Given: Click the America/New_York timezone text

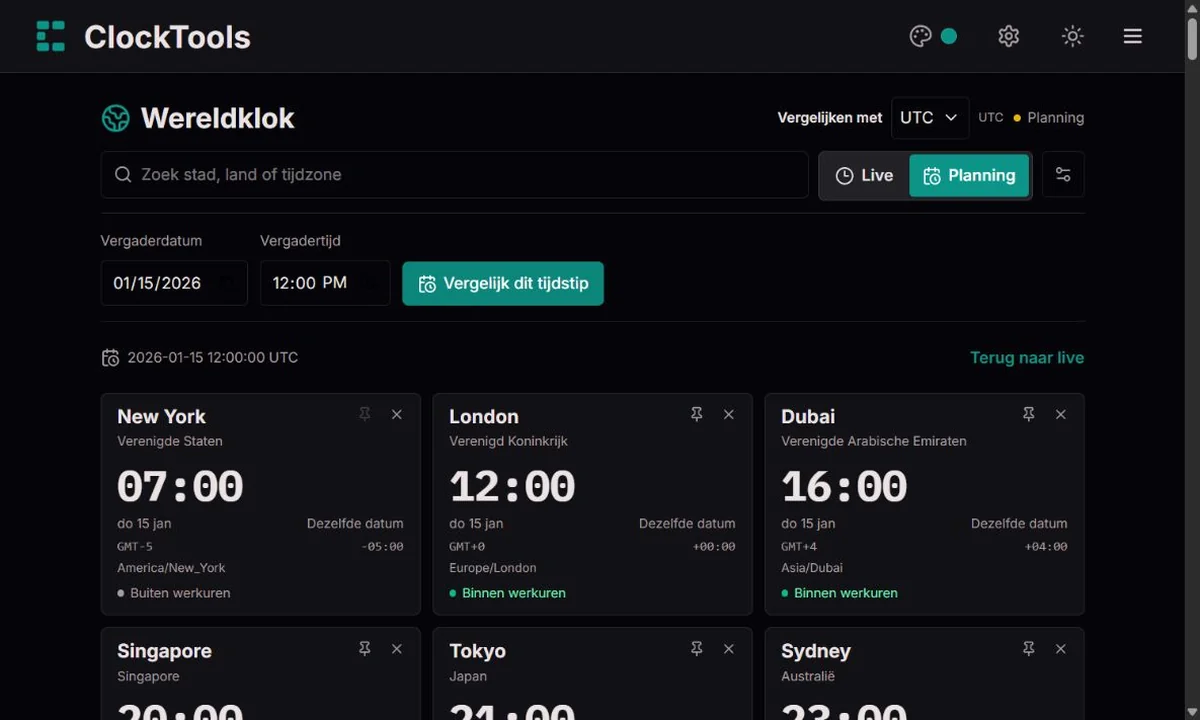Looking at the screenshot, I should point(171,568).
